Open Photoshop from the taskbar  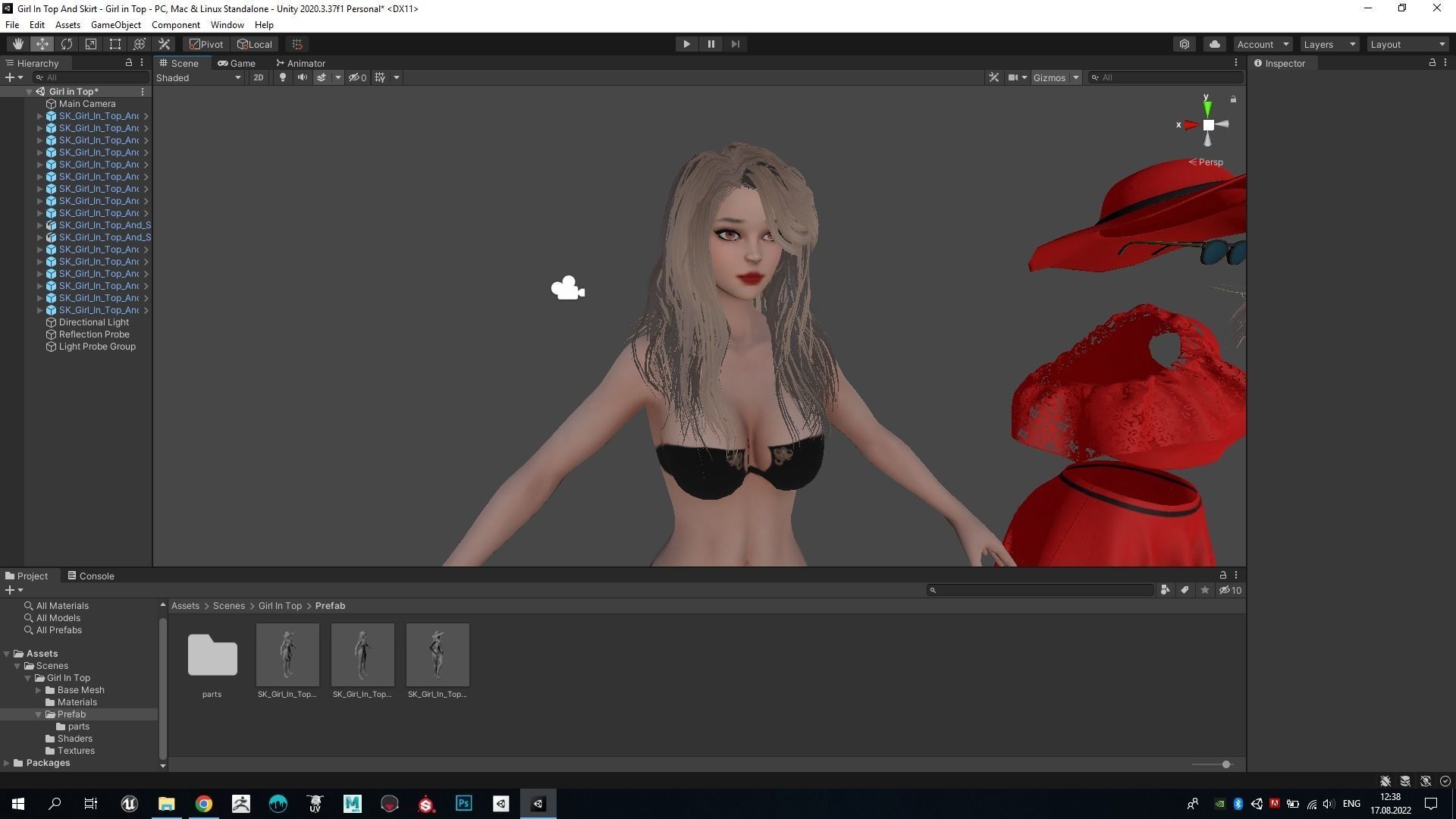tap(463, 803)
